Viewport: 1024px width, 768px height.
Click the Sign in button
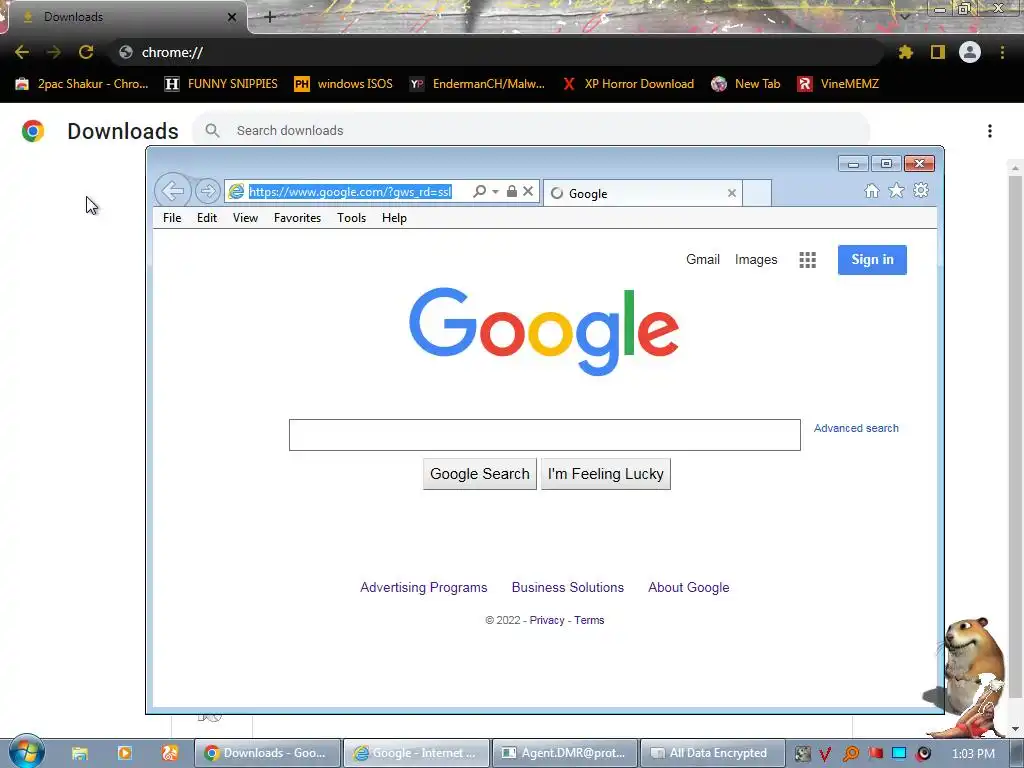872,260
